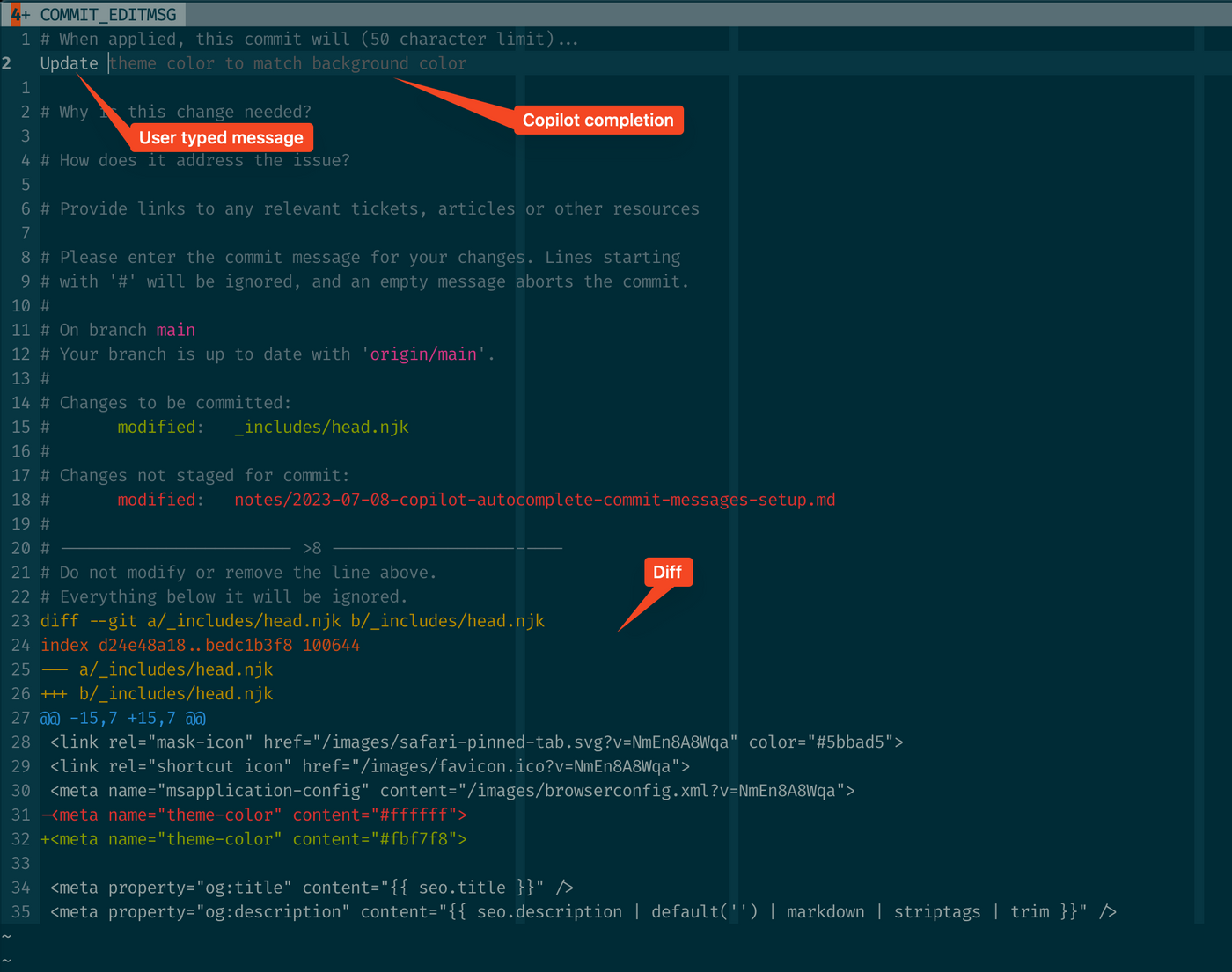Click the "# Changes to be committed:" line
The height and width of the screenshot is (972, 1232).
[x=165, y=403]
